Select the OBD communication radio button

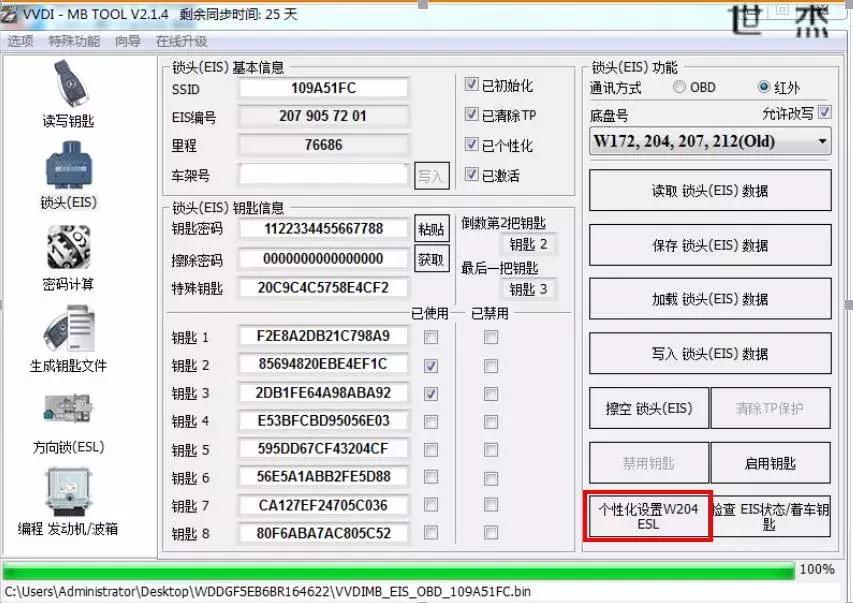(677, 88)
